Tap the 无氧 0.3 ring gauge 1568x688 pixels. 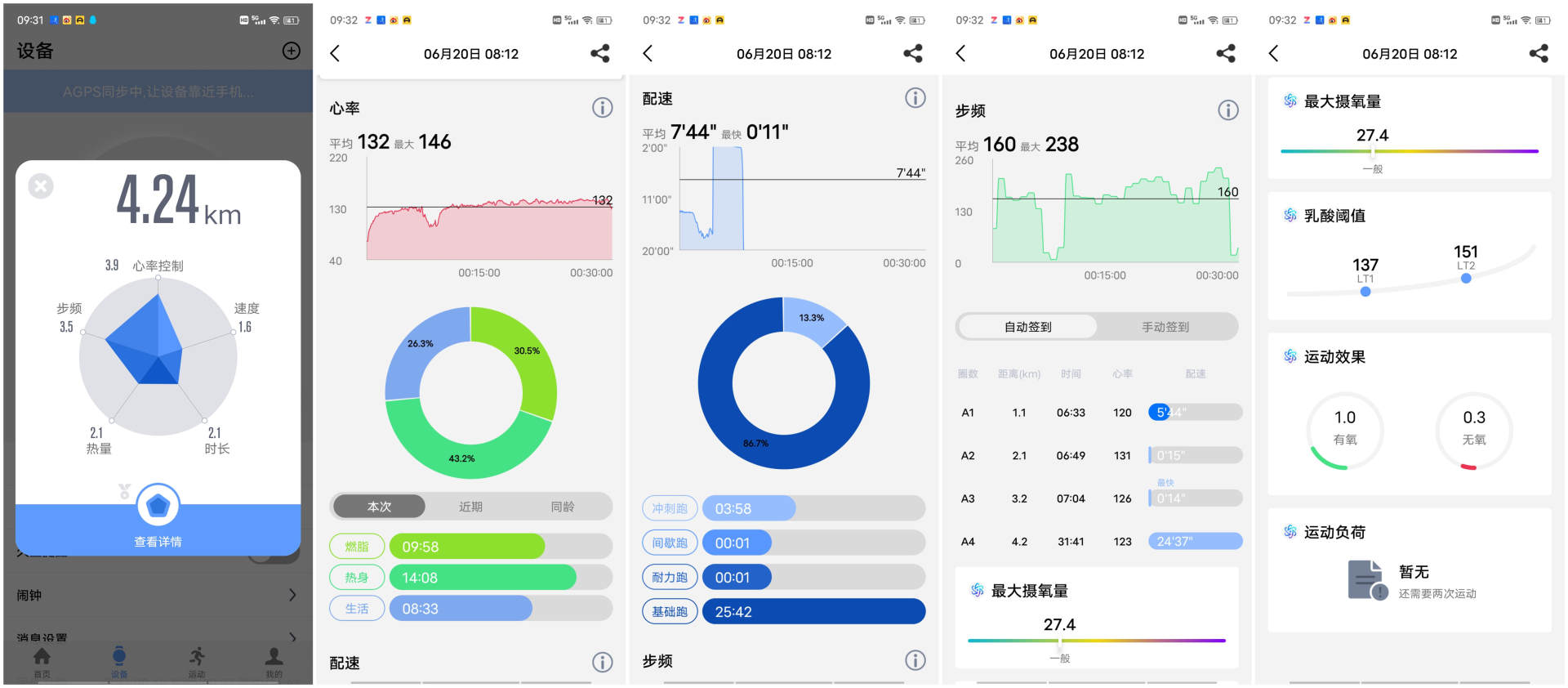click(x=1474, y=430)
